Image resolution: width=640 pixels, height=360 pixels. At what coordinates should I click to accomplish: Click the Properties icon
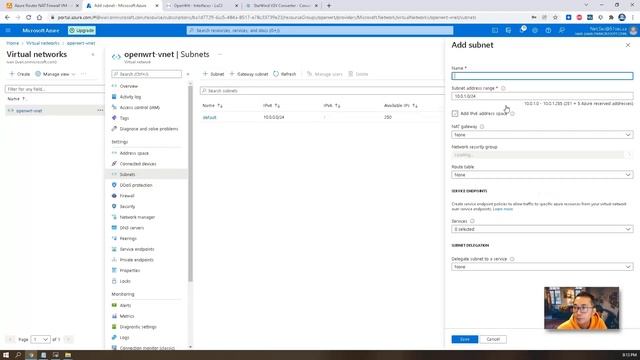pyautogui.click(x=114, y=270)
